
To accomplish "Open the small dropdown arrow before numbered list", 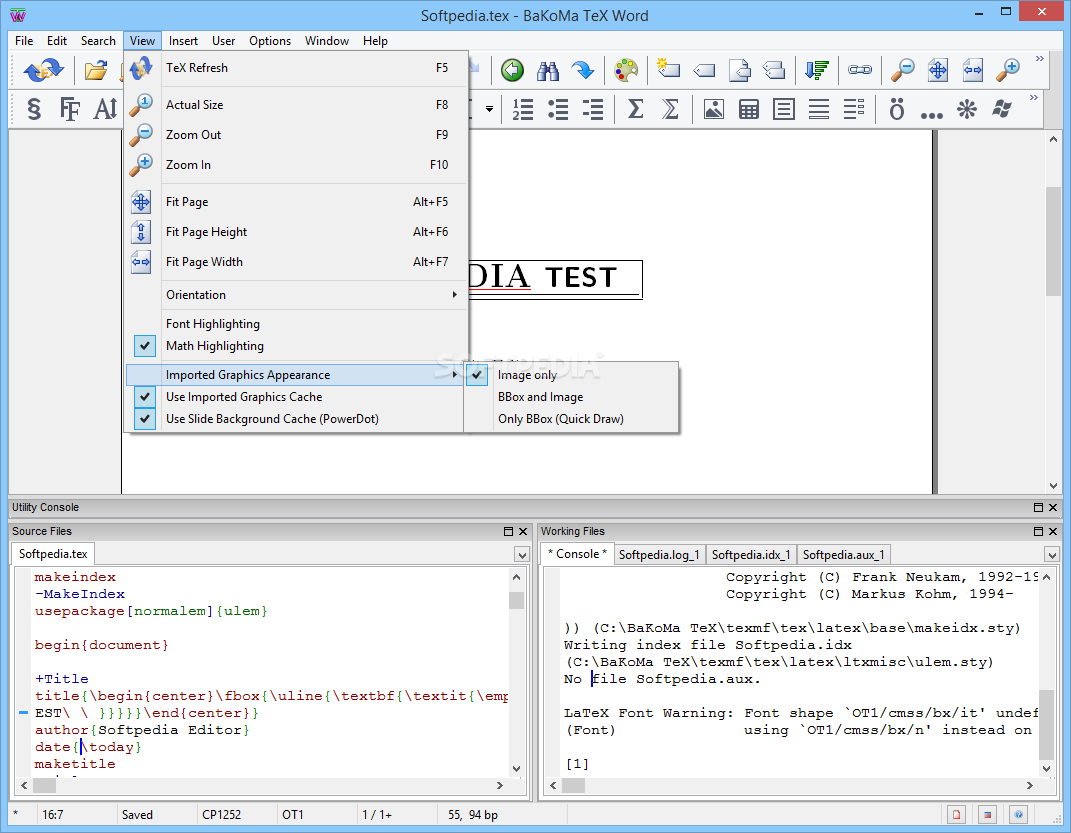I will point(489,109).
